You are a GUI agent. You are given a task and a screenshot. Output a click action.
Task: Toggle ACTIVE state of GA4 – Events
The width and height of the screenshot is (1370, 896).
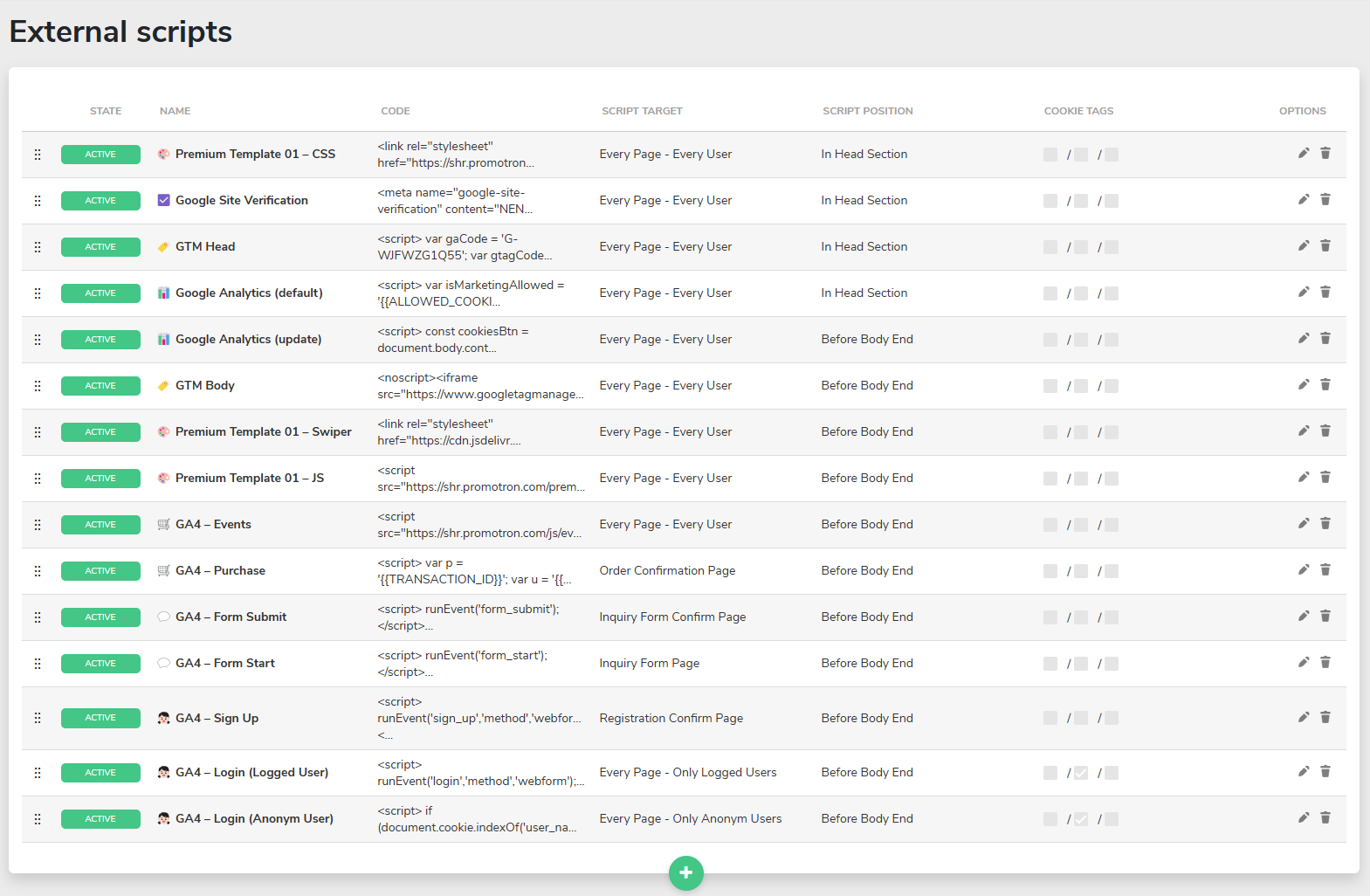[100, 525]
